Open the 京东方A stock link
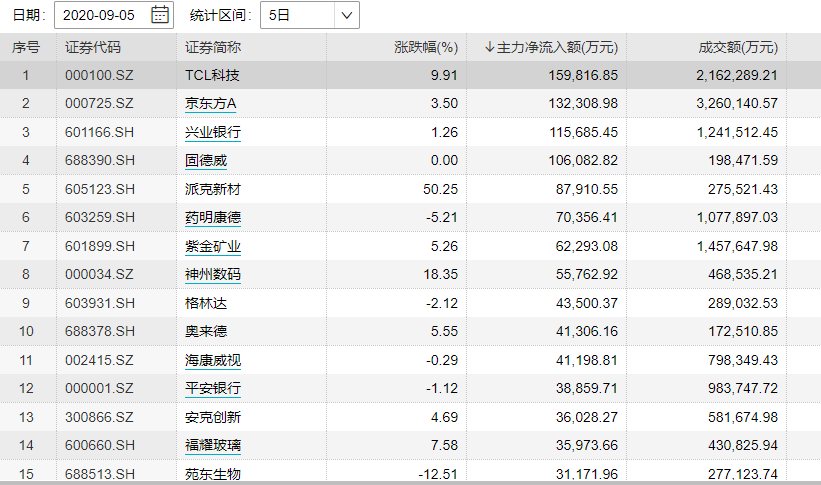The height and width of the screenshot is (485, 821). tap(210, 104)
